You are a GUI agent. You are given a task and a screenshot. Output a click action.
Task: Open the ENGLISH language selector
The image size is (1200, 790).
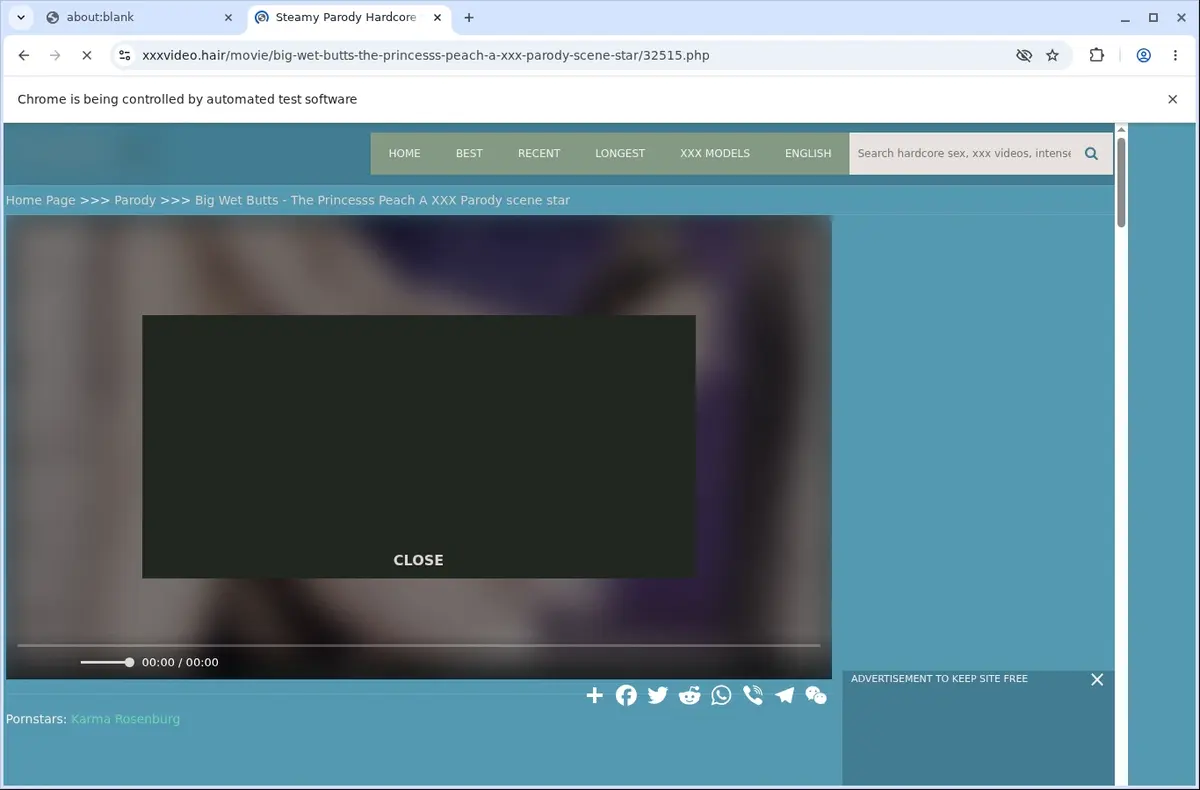(x=808, y=153)
